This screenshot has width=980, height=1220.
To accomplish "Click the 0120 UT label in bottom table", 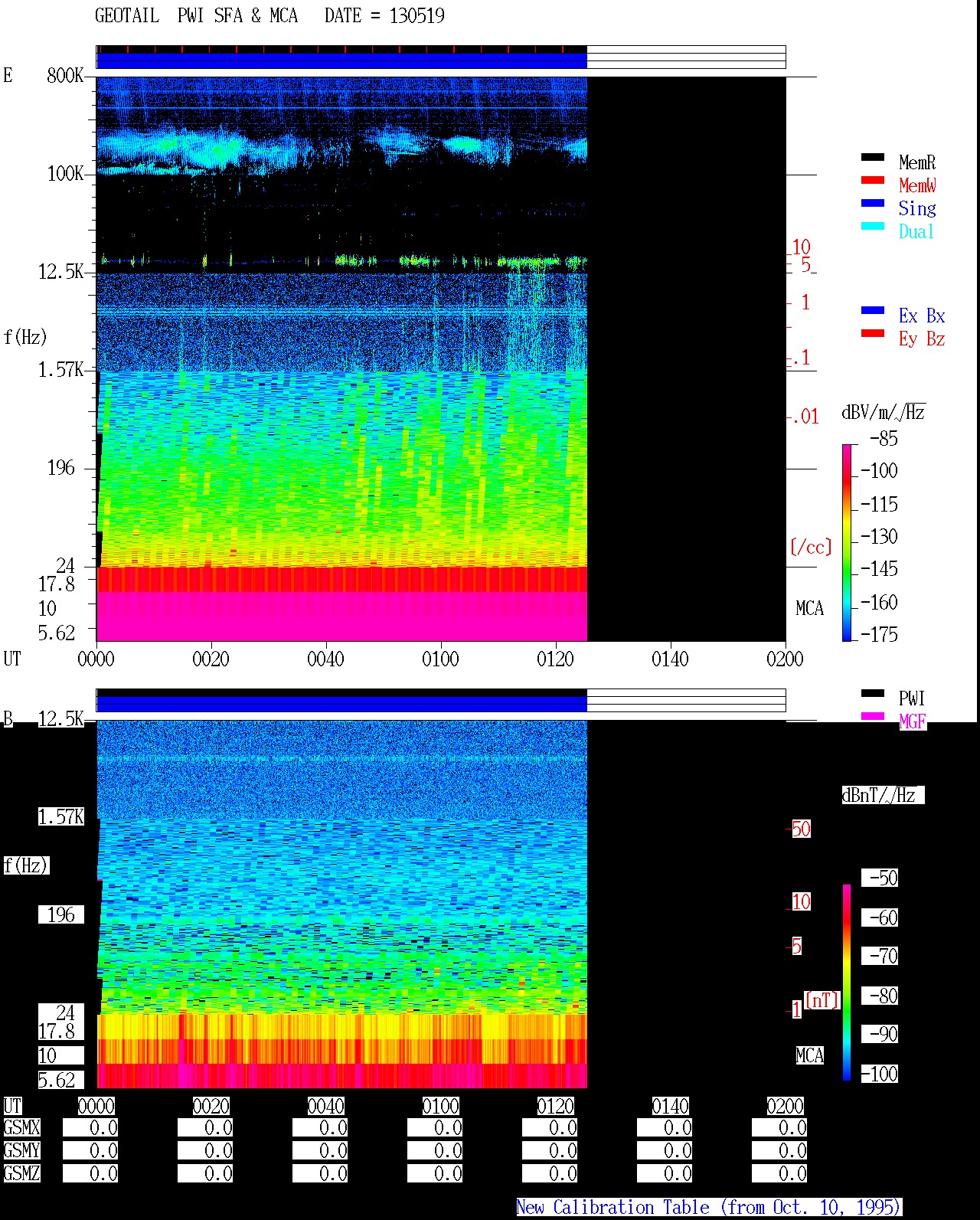I will pos(556,1106).
